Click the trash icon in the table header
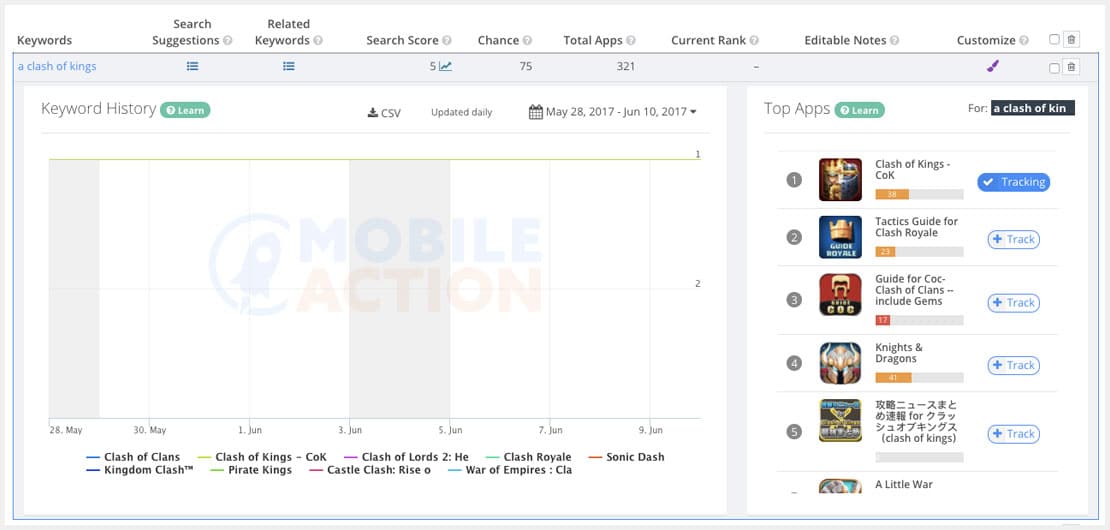This screenshot has height=530, width=1110. (x=1072, y=40)
